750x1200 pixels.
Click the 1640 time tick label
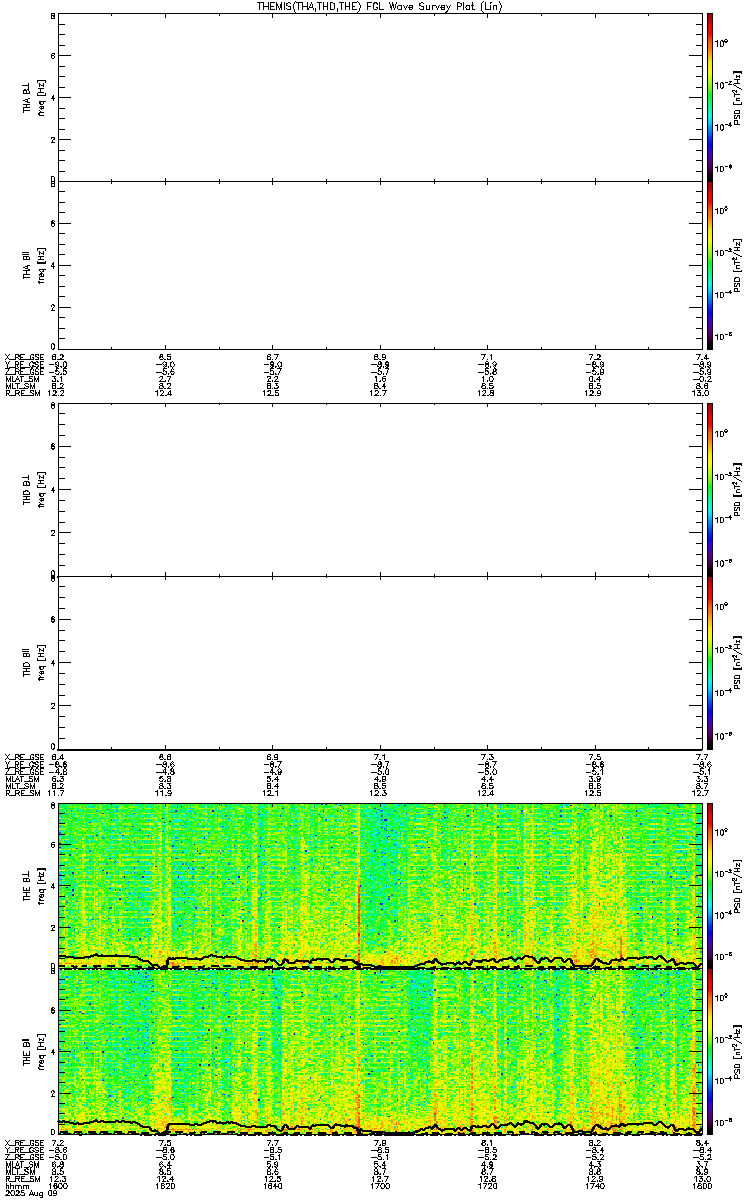273,1187
